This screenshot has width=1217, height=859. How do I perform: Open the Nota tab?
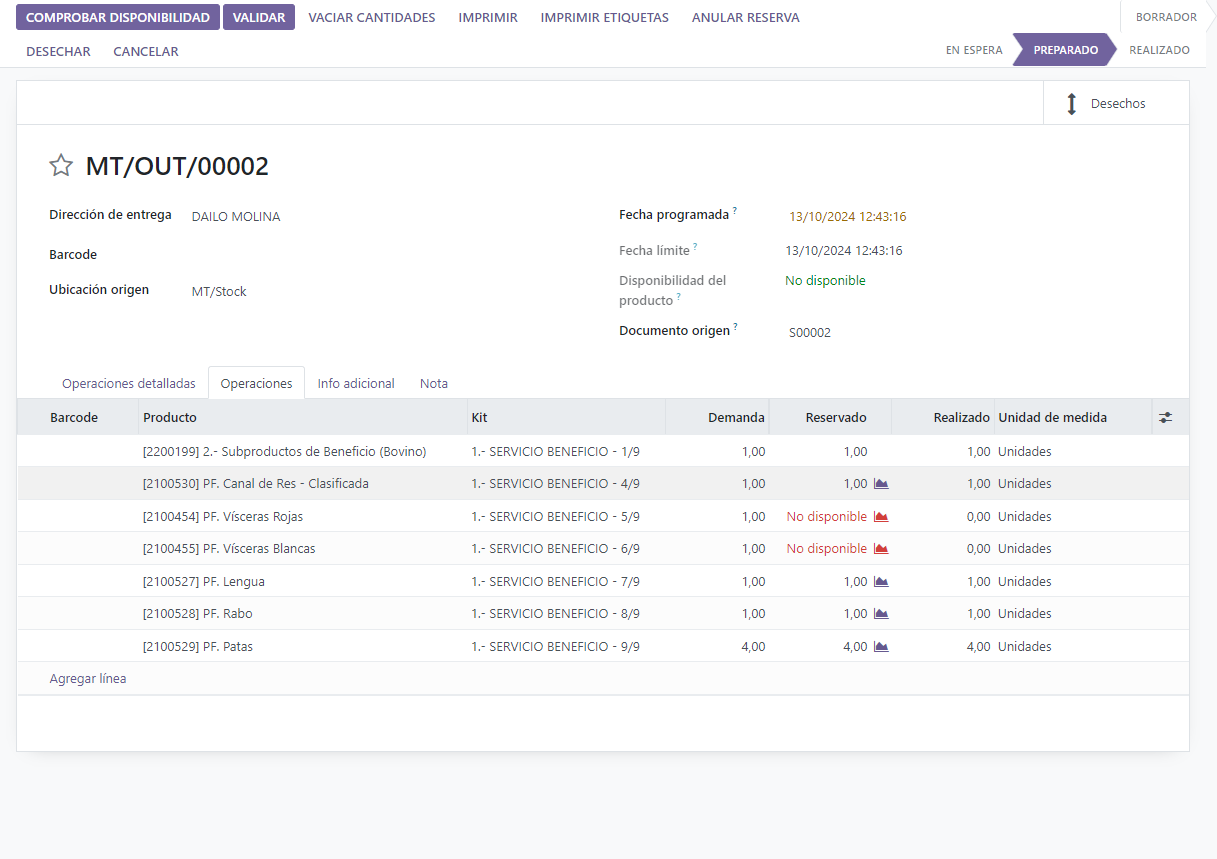pos(434,383)
